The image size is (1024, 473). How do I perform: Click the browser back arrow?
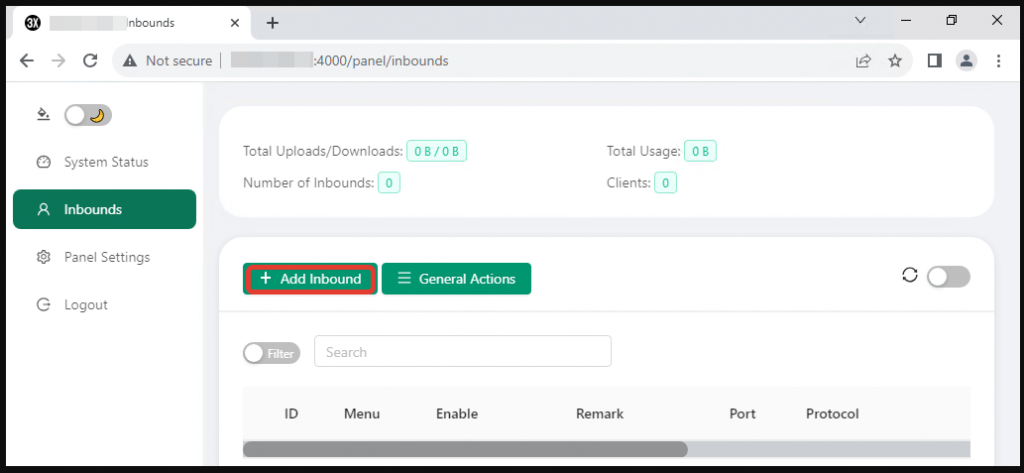pos(27,61)
